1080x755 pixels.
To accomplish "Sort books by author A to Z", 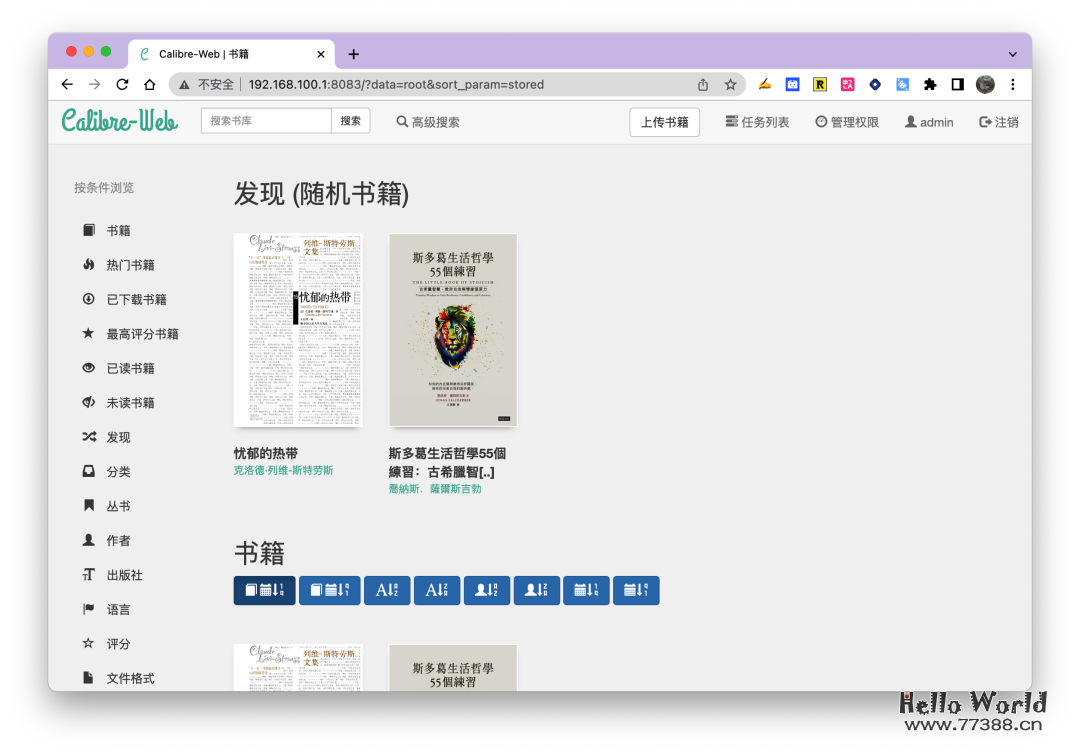I will (487, 590).
